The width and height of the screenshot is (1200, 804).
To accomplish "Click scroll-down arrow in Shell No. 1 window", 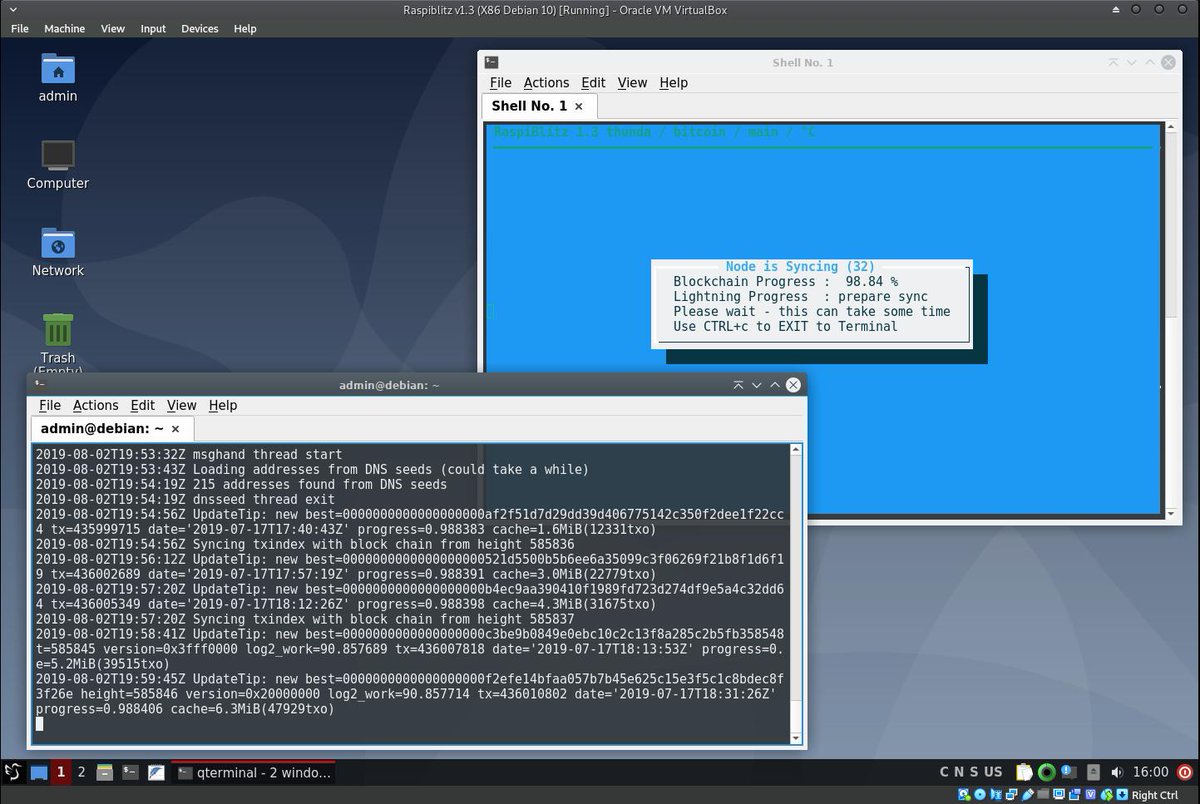I will click(1172, 514).
